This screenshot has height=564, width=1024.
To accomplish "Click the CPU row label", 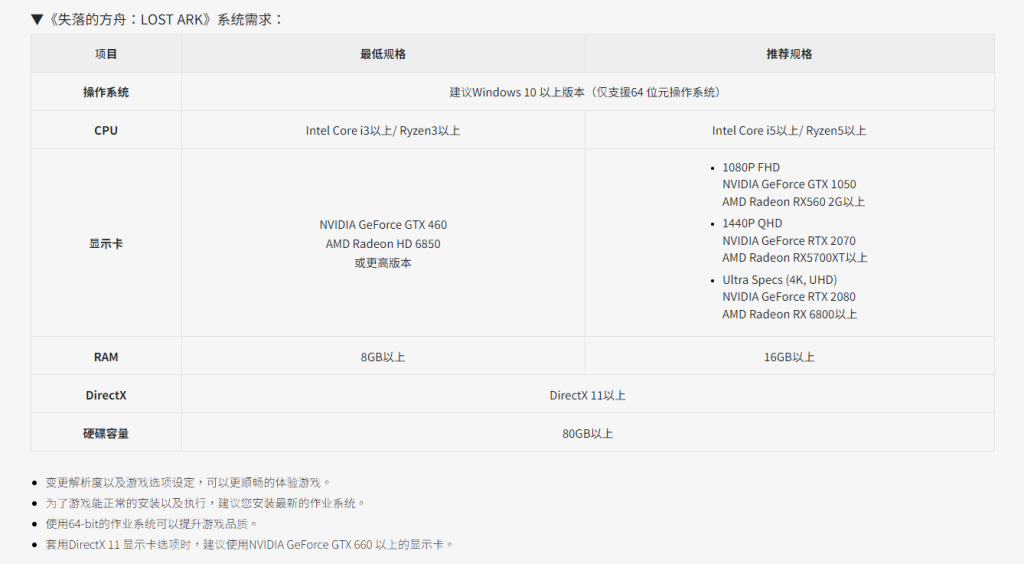I will 106,131.
